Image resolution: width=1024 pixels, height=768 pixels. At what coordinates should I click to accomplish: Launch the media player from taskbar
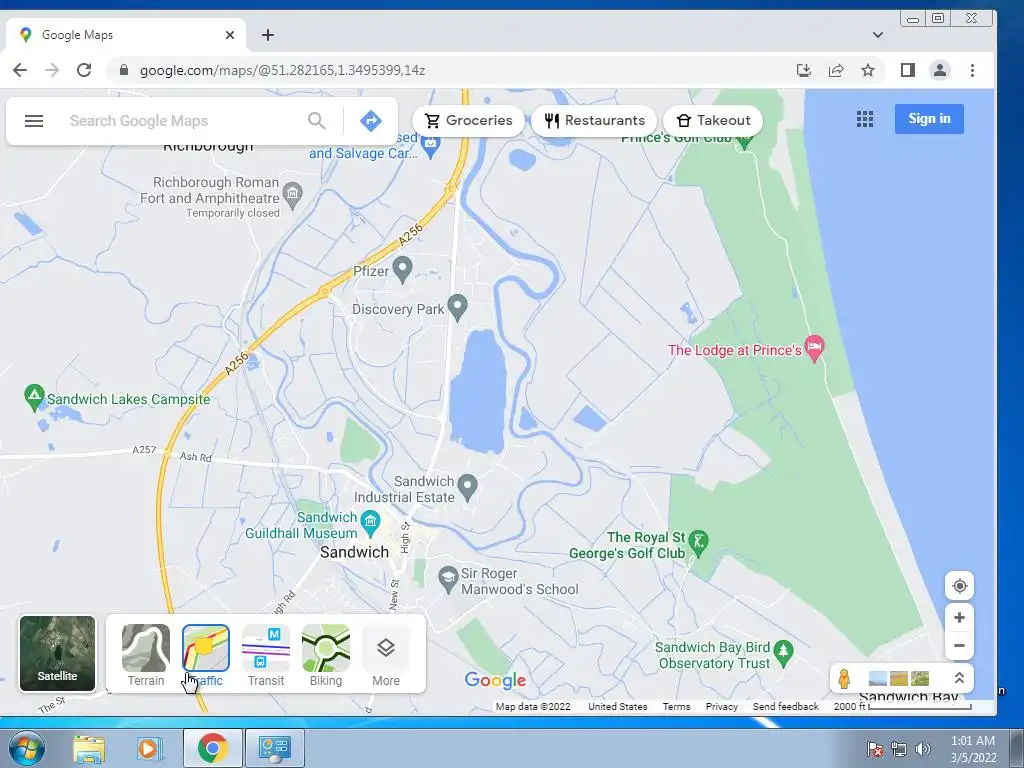tap(149, 748)
